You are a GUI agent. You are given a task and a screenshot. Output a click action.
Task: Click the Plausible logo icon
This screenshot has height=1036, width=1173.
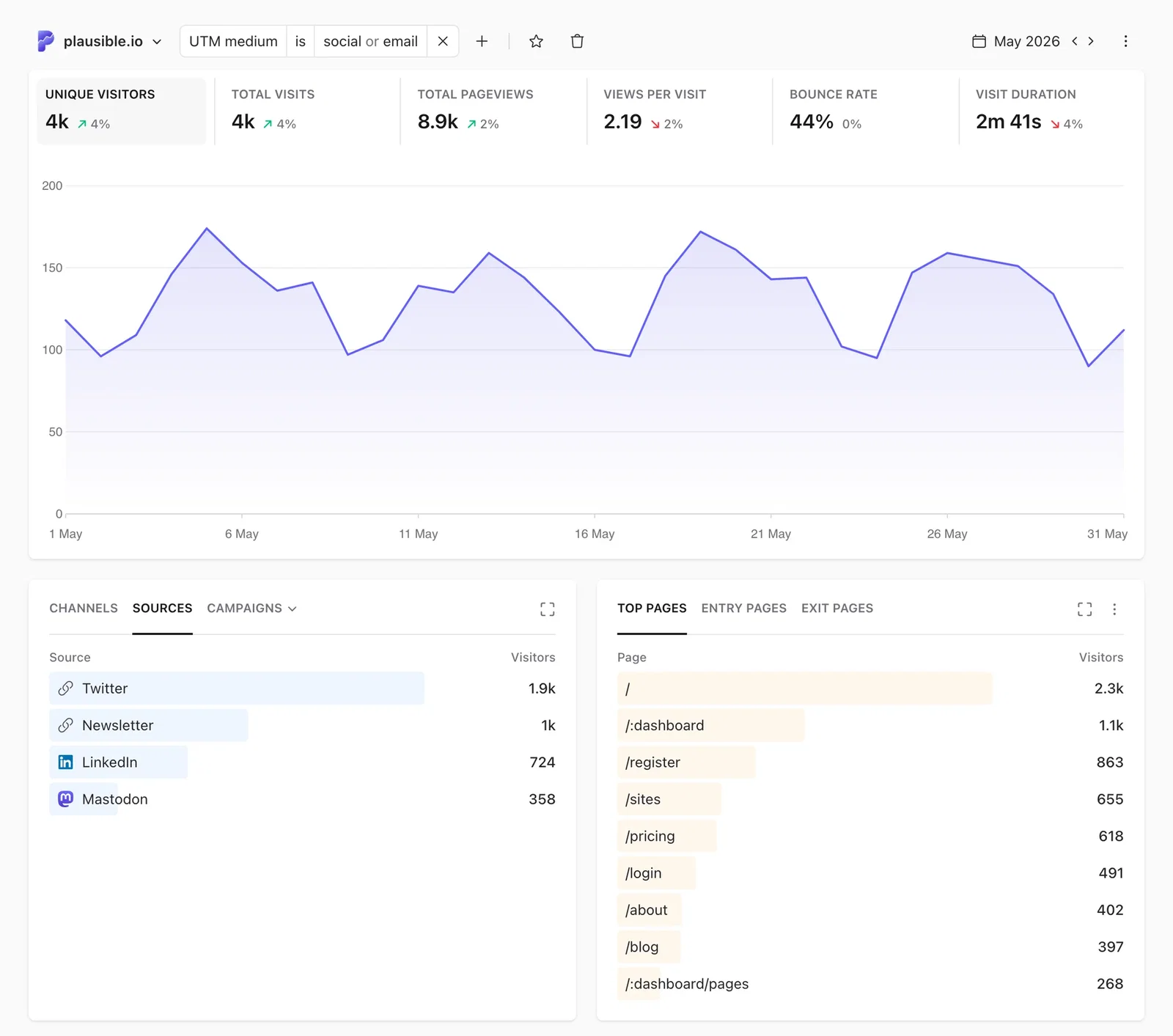pyautogui.click(x=45, y=41)
